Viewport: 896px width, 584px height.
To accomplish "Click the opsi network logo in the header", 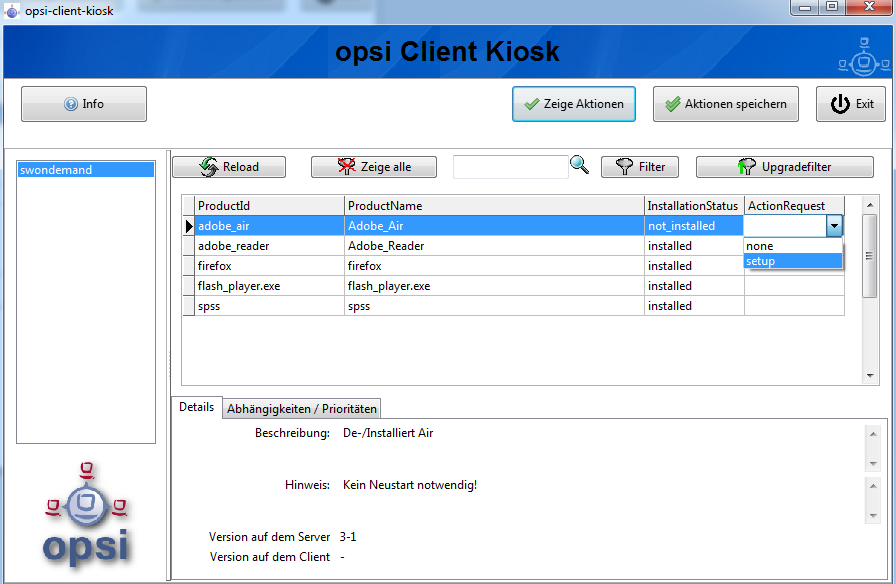I will (x=863, y=58).
